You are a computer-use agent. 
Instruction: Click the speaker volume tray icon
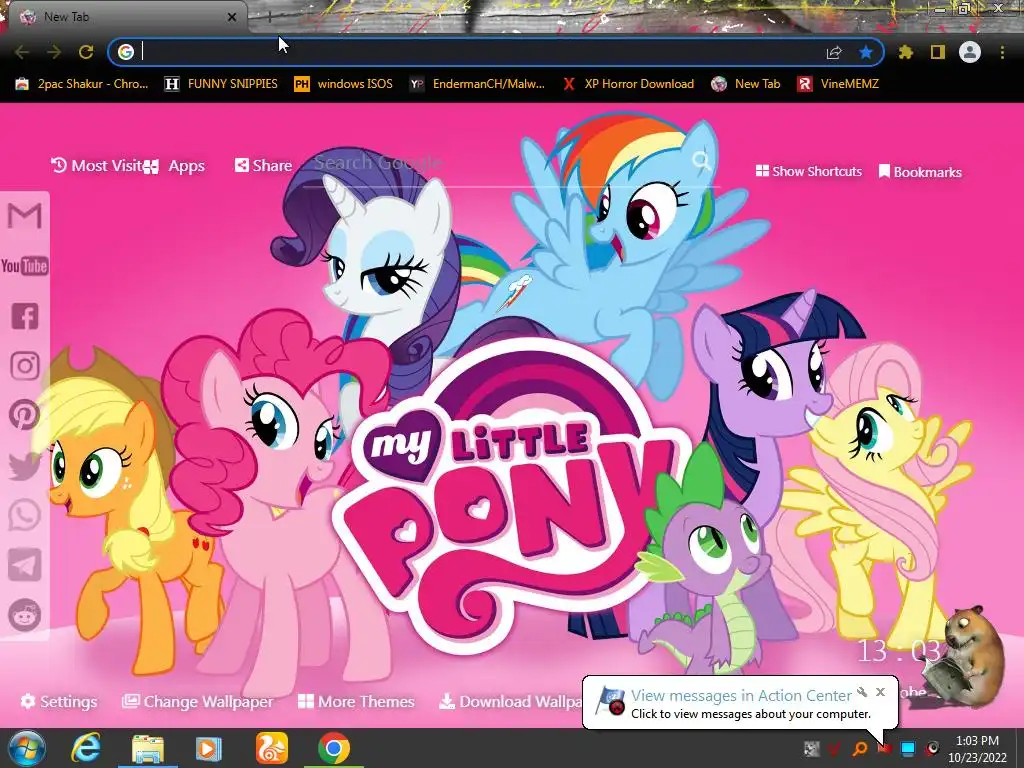933,748
